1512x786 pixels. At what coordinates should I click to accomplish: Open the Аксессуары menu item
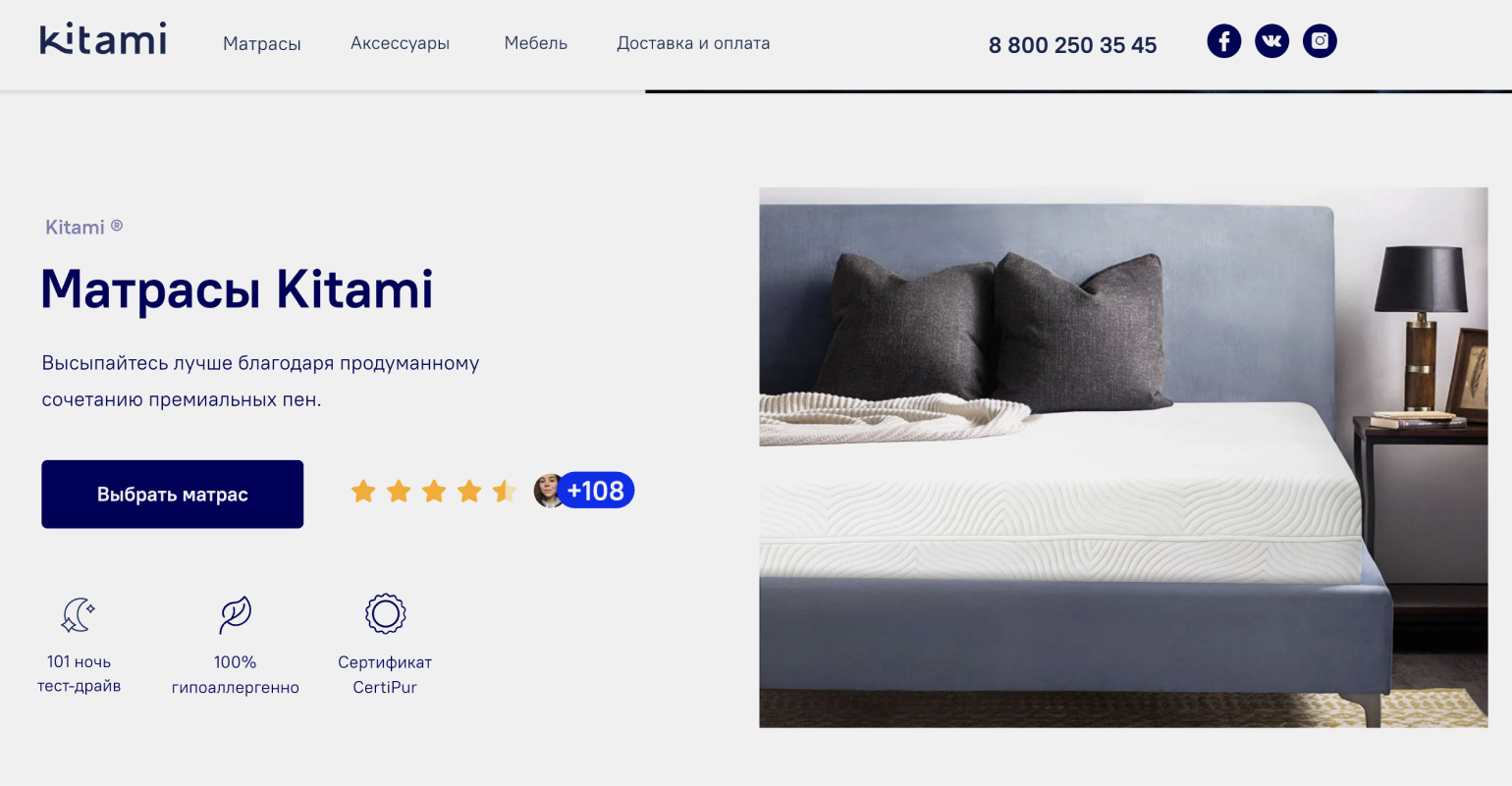point(400,43)
